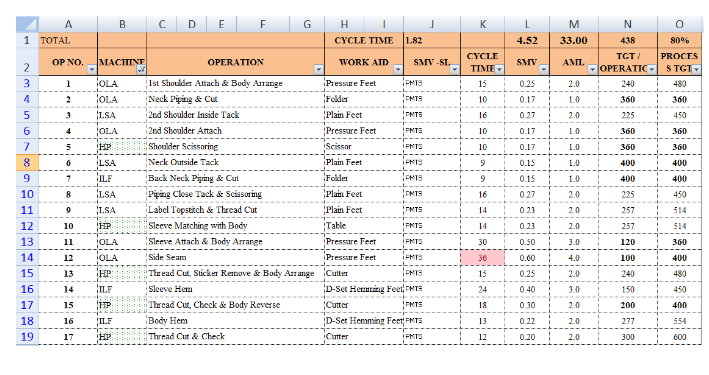
Task: Select 'Sleeve Matching with Body' cell
Action: [236, 226]
